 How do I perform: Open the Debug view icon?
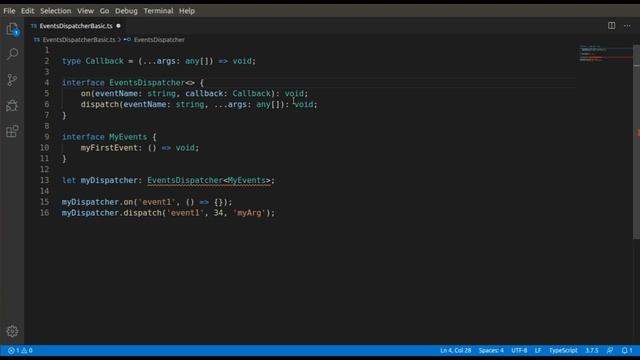click(12, 105)
